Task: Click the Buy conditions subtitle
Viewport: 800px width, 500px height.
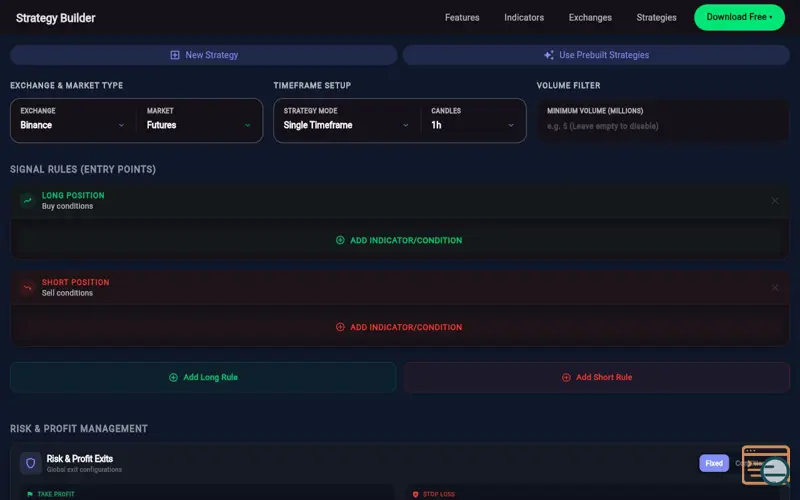Action: point(67,206)
